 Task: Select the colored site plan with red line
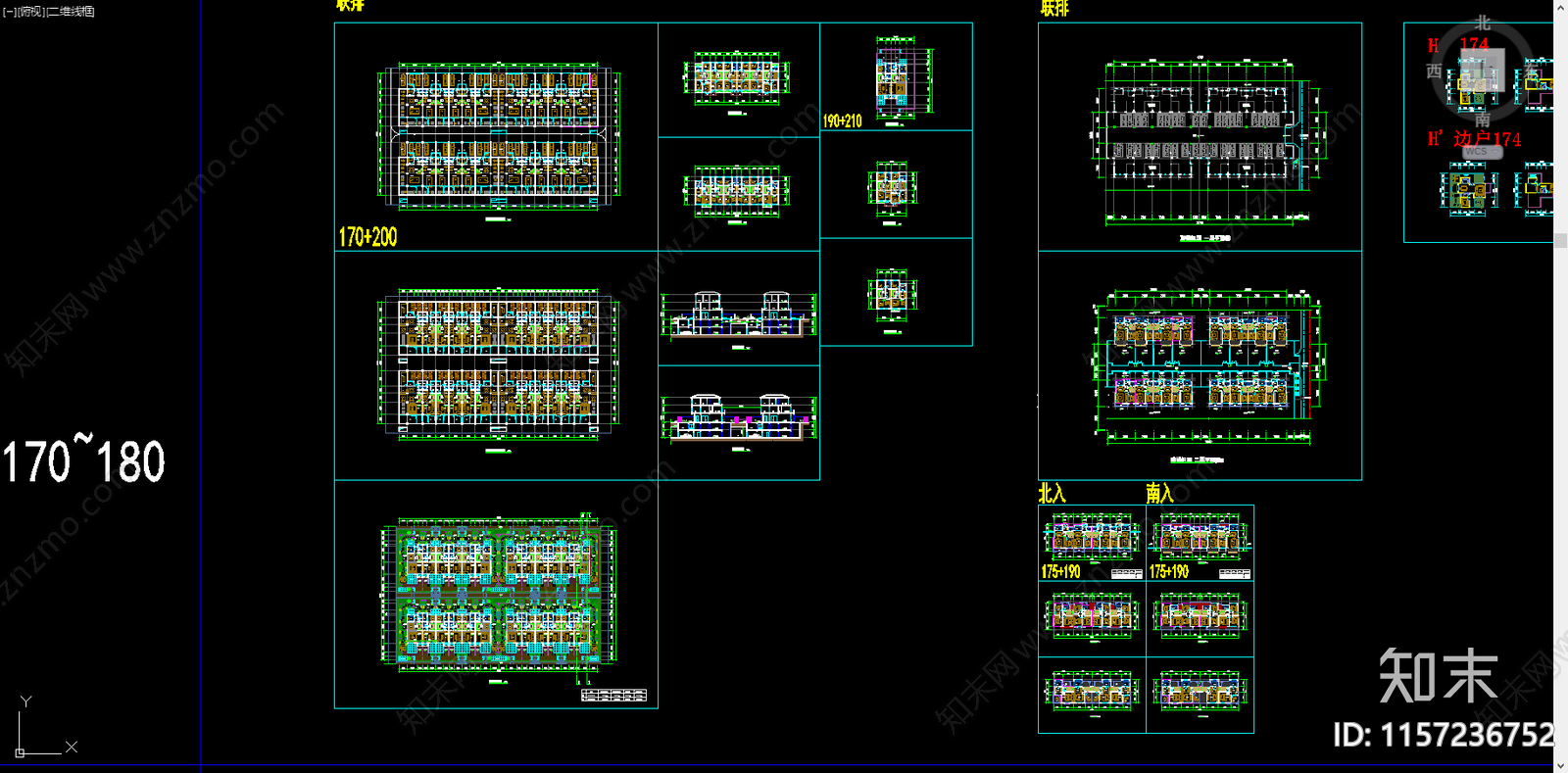coord(1208,368)
